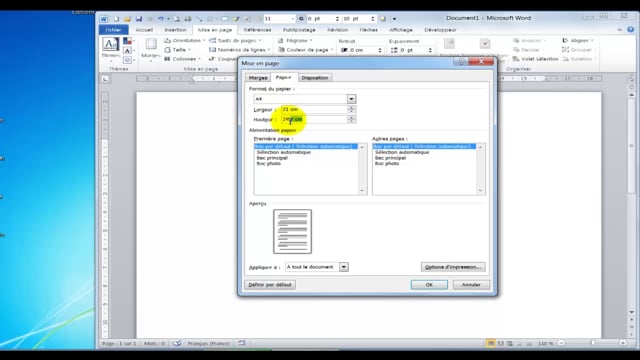Select Sélection automatique in Première page list
The height and width of the screenshot is (360, 640).
(284, 152)
